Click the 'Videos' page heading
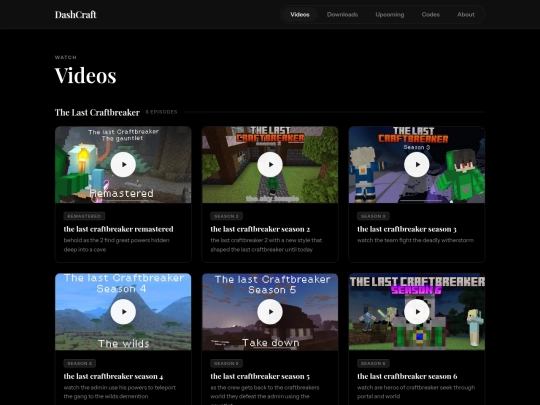The height and width of the screenshot is (405, 540). (x=85, y=75)
